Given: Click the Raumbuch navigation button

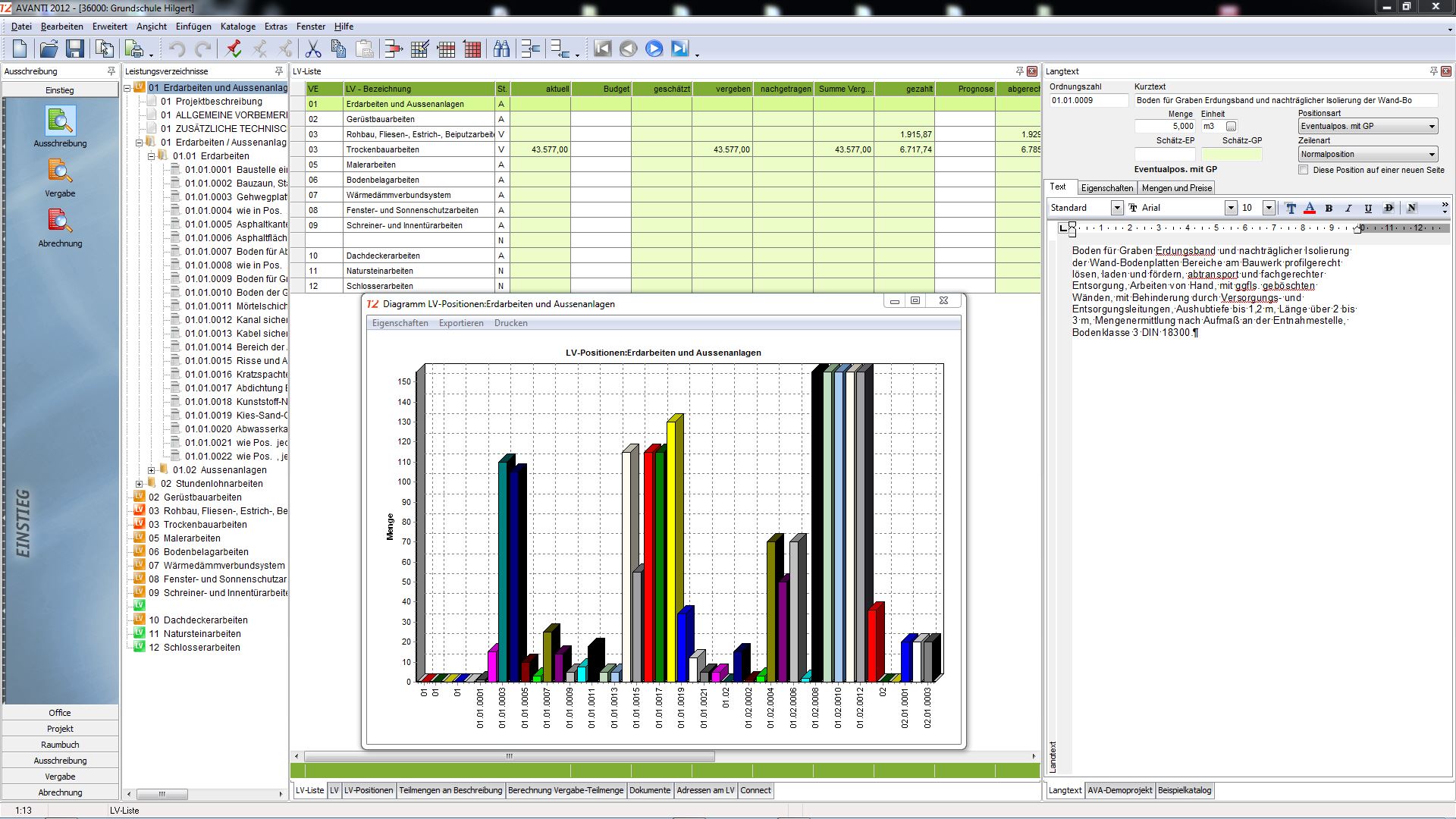Looking at the screenshot, I should pyautogui.click(x=60, y=745).
